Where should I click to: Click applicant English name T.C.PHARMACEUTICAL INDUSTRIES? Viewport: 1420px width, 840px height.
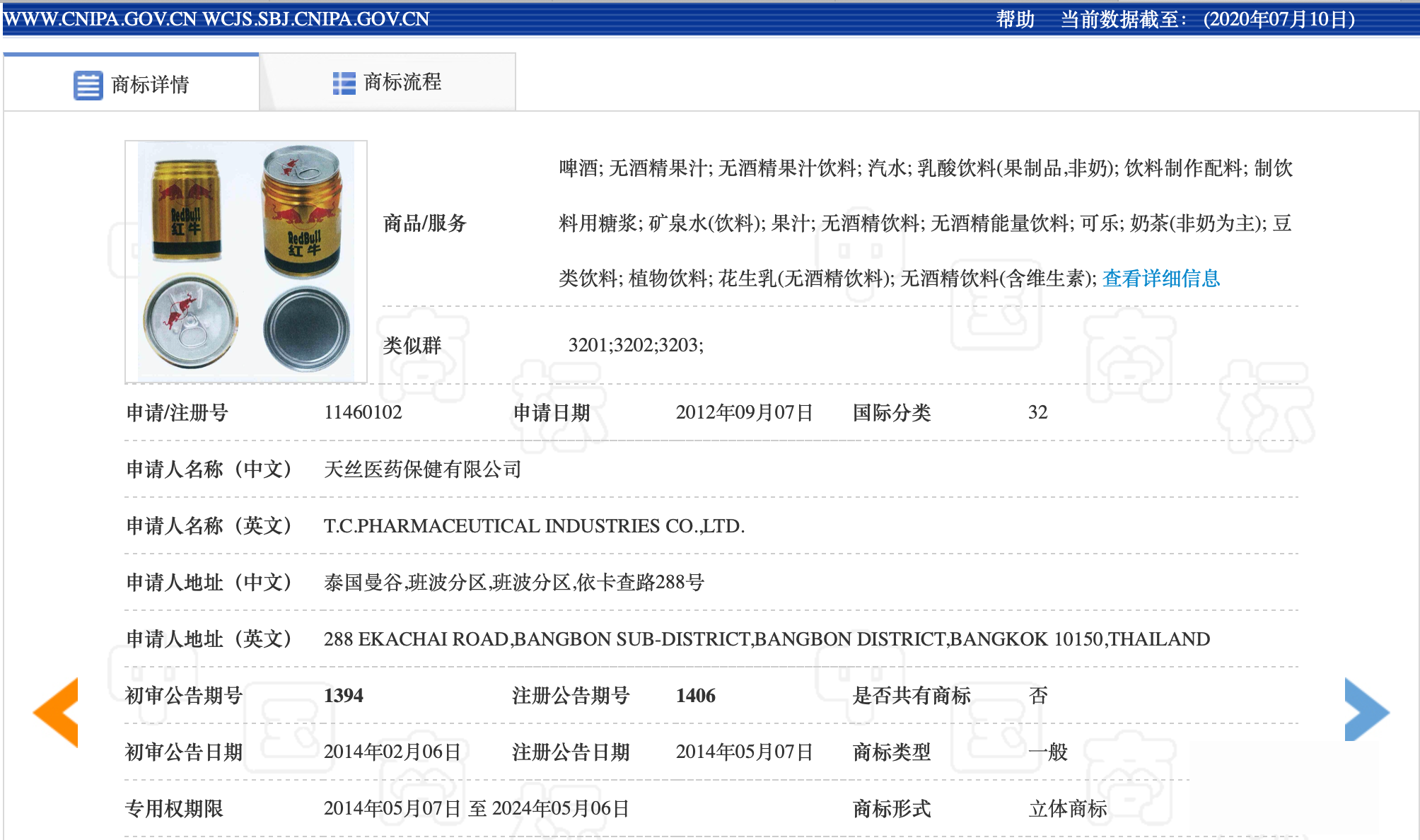pos(534,526)
